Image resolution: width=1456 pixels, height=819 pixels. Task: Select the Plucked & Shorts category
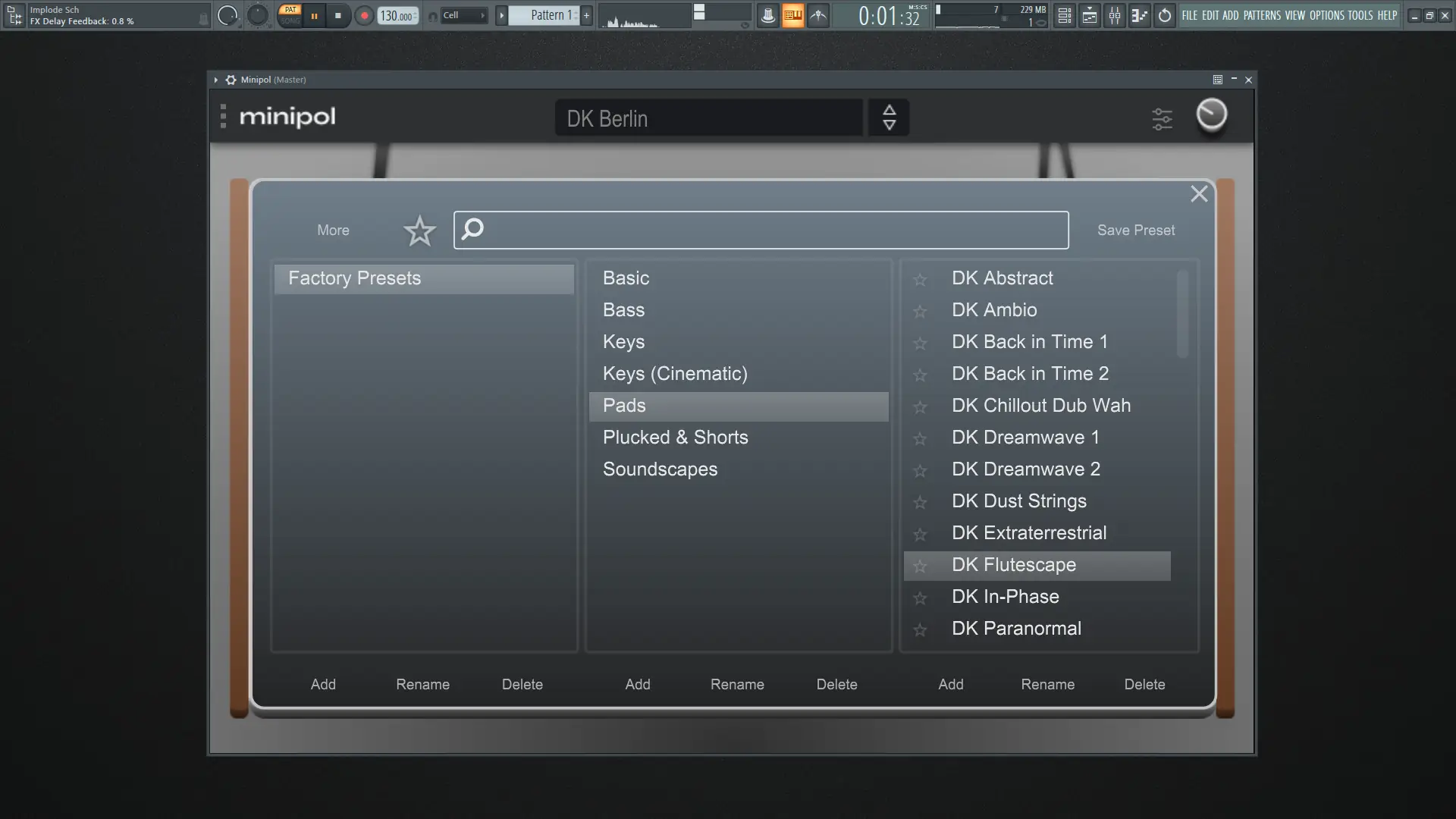click(675, 438)
